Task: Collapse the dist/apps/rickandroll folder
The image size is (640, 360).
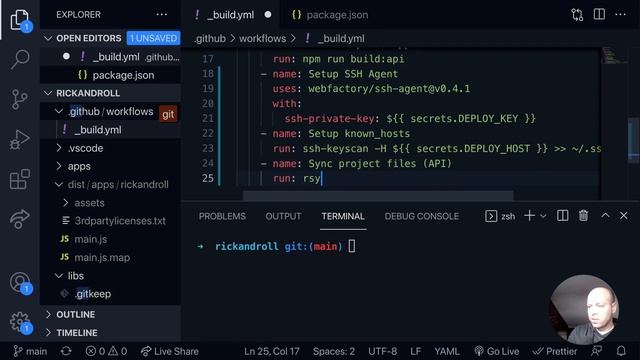Action: click(59, 184)
